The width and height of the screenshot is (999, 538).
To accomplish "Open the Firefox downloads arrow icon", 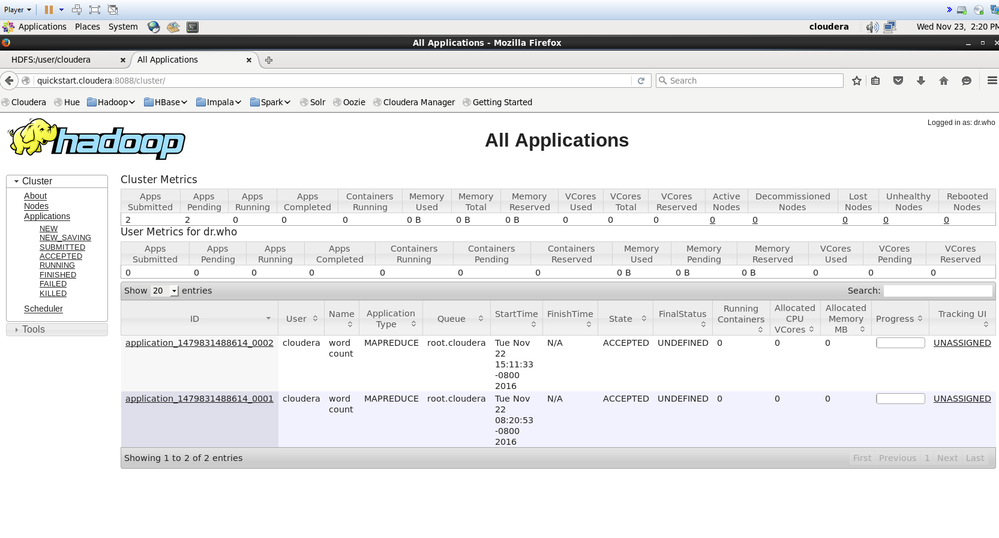I will (920, 81).
